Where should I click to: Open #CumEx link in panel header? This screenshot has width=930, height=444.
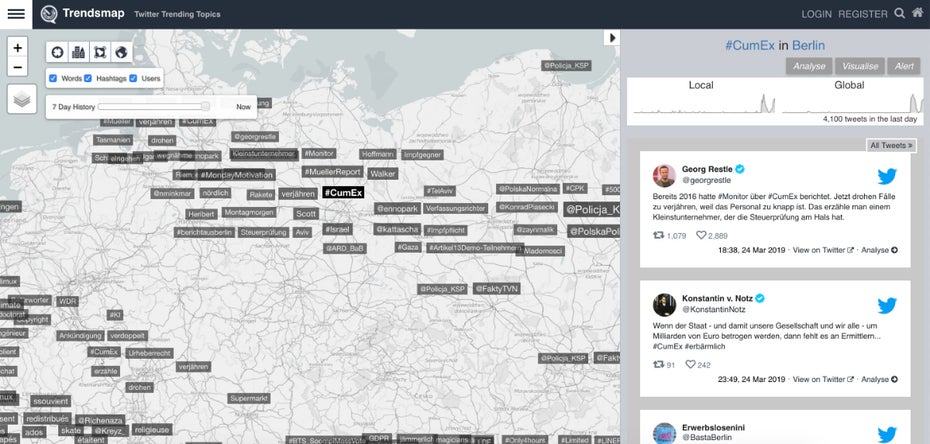pos(750,46)
